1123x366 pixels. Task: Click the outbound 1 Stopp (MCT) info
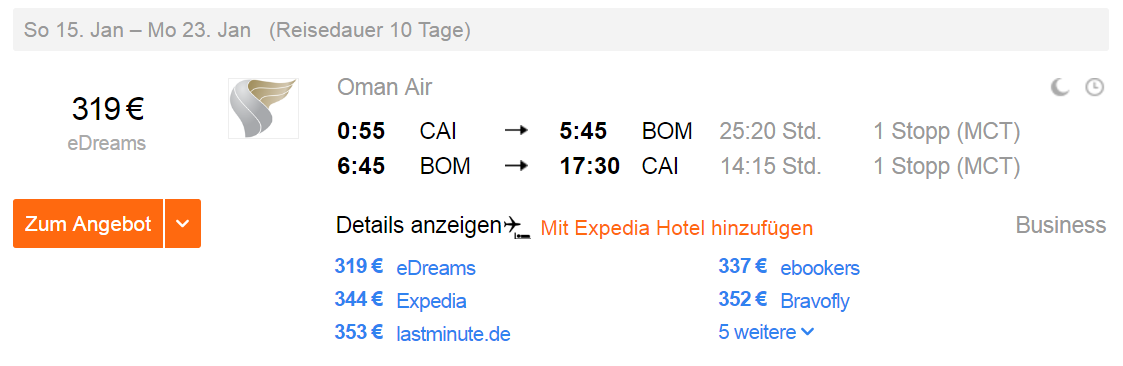coord(946,131)
